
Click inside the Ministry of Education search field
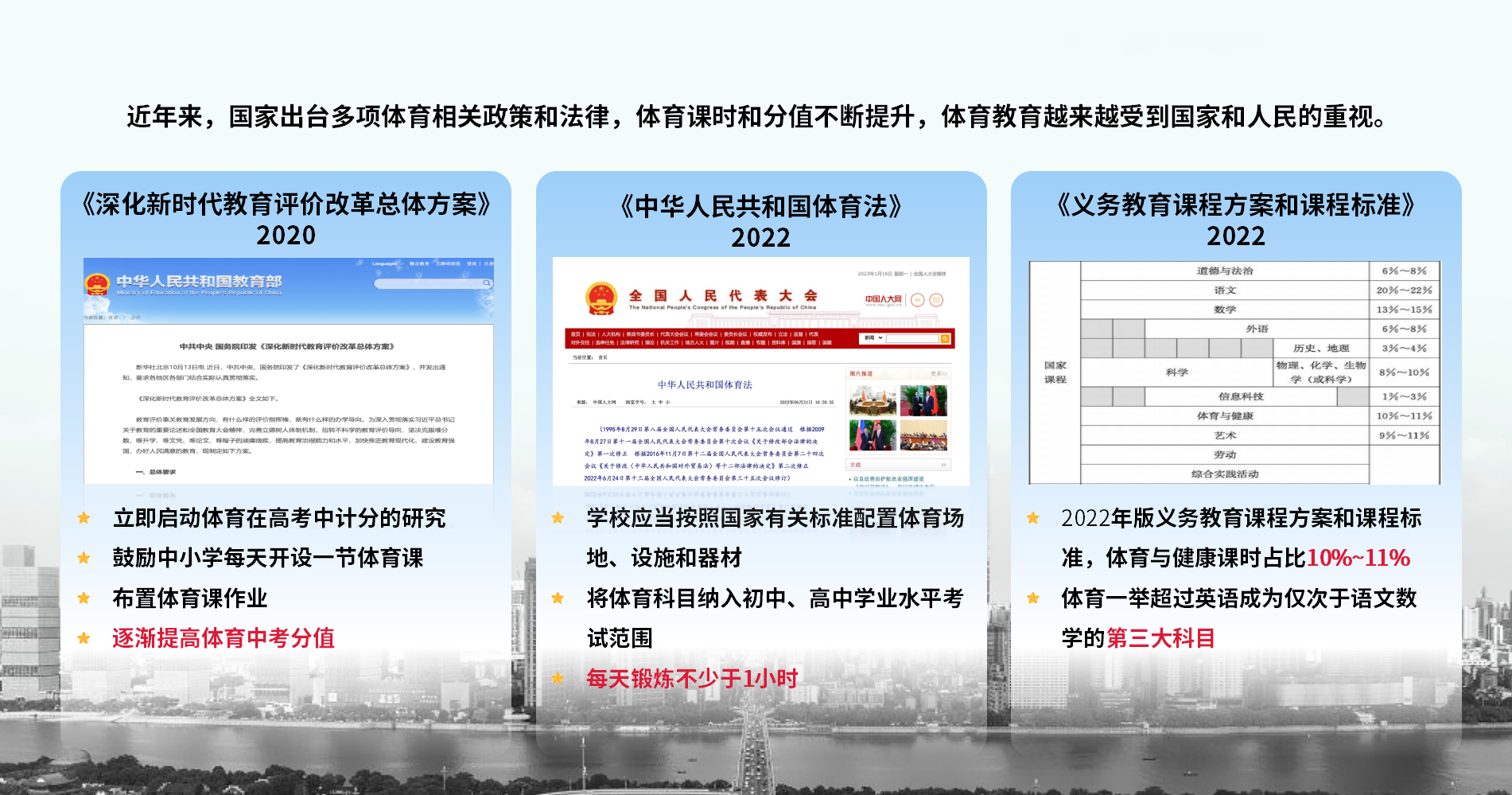427,283
